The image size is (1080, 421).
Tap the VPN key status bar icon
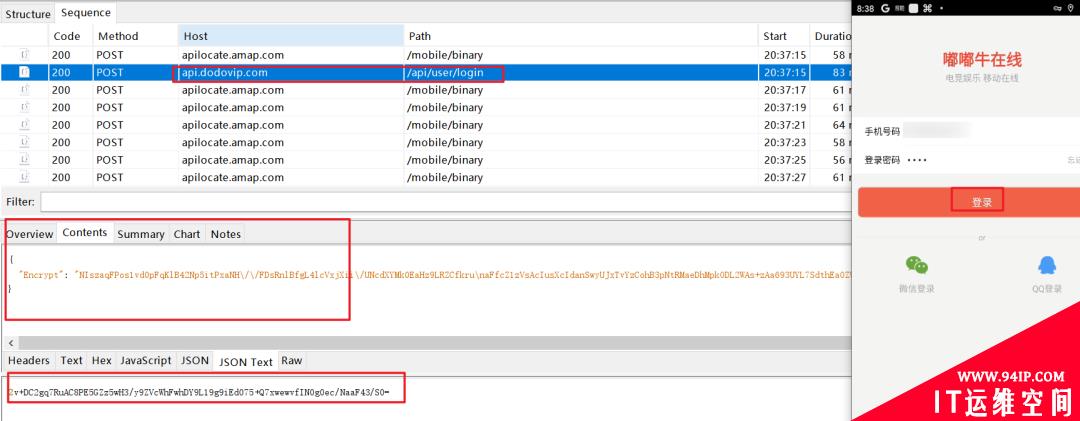coord(1058,8)
